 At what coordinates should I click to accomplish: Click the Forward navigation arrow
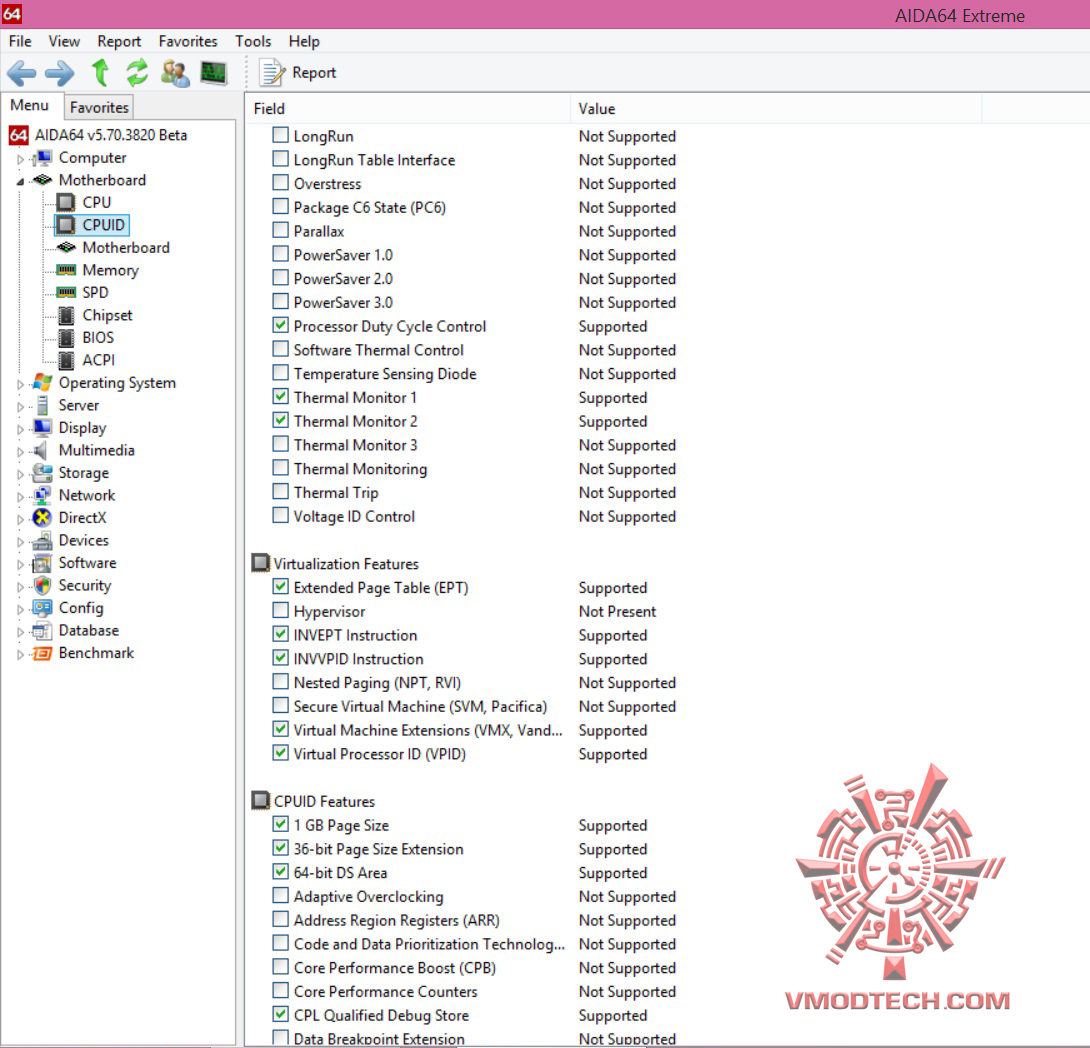(59, 73)
